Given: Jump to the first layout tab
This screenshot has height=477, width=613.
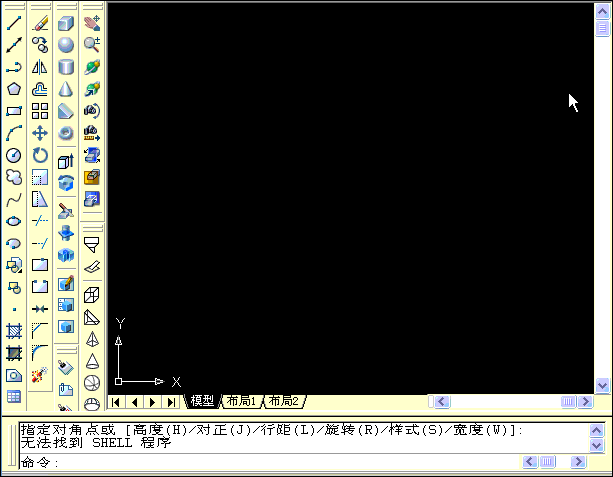Looking at the screenshot, I should point(116,402).
